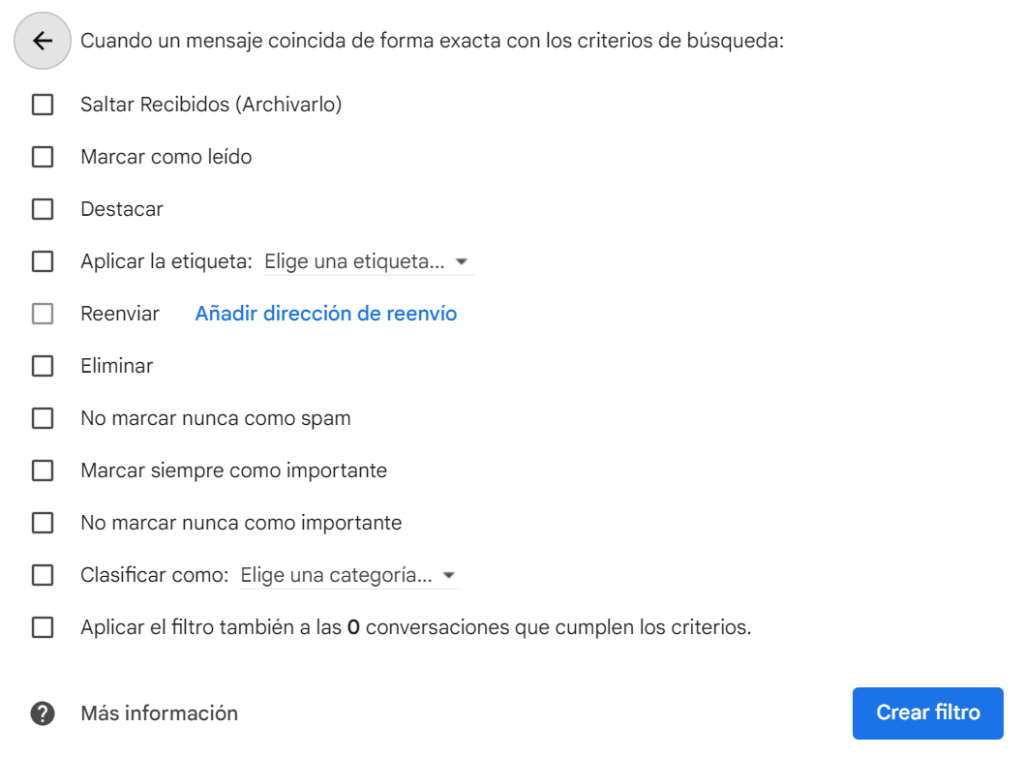This screenshot has width=1024, height=758.
Task: Open Más información
Action: pos(158,713)
